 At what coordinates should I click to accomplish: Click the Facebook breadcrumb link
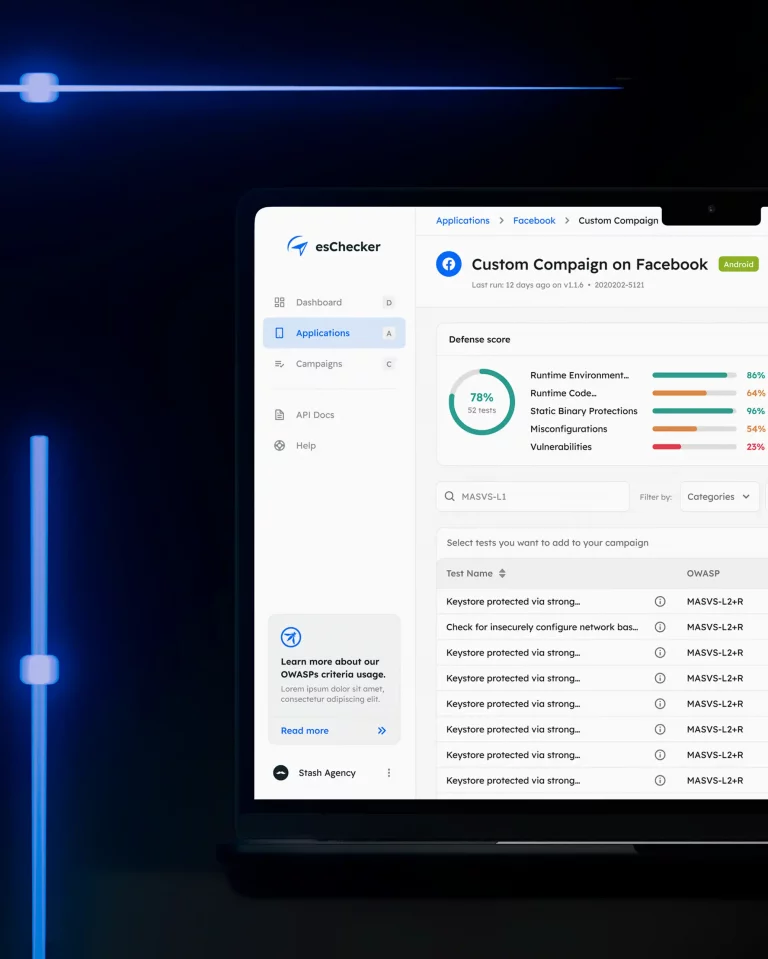click(x=534, y=221)
